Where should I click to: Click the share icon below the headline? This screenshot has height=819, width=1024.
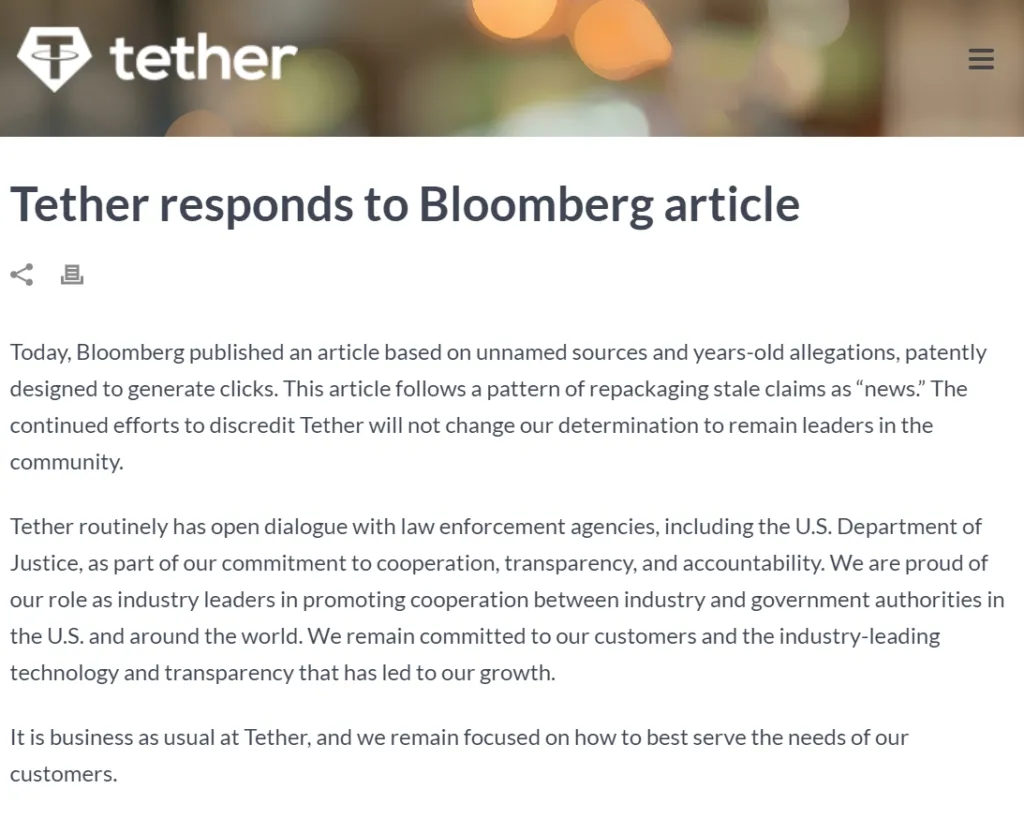coord(22,274)
